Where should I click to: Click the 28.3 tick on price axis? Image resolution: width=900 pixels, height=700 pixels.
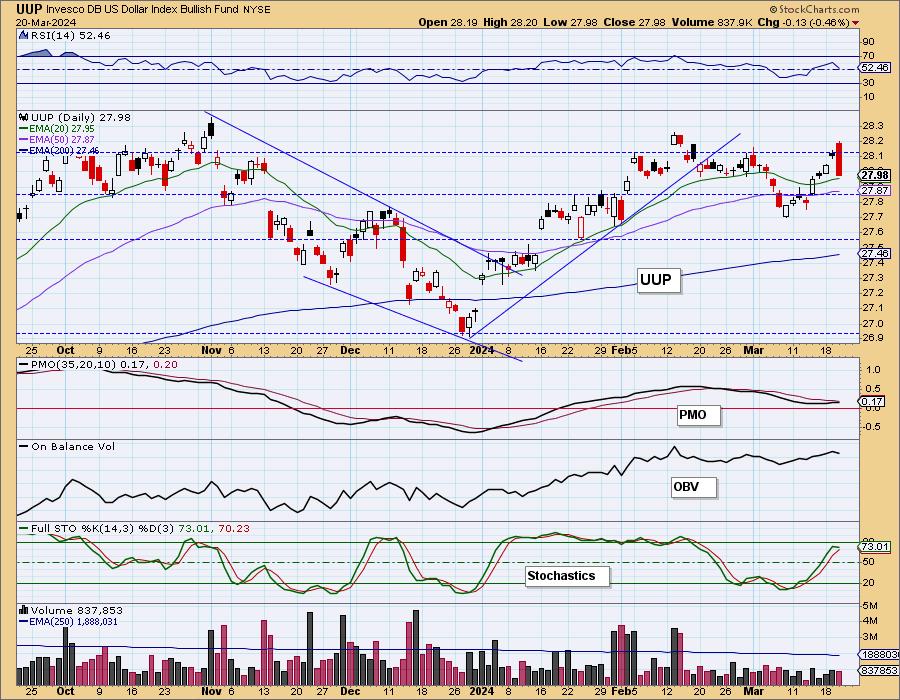tap(872, 126)
